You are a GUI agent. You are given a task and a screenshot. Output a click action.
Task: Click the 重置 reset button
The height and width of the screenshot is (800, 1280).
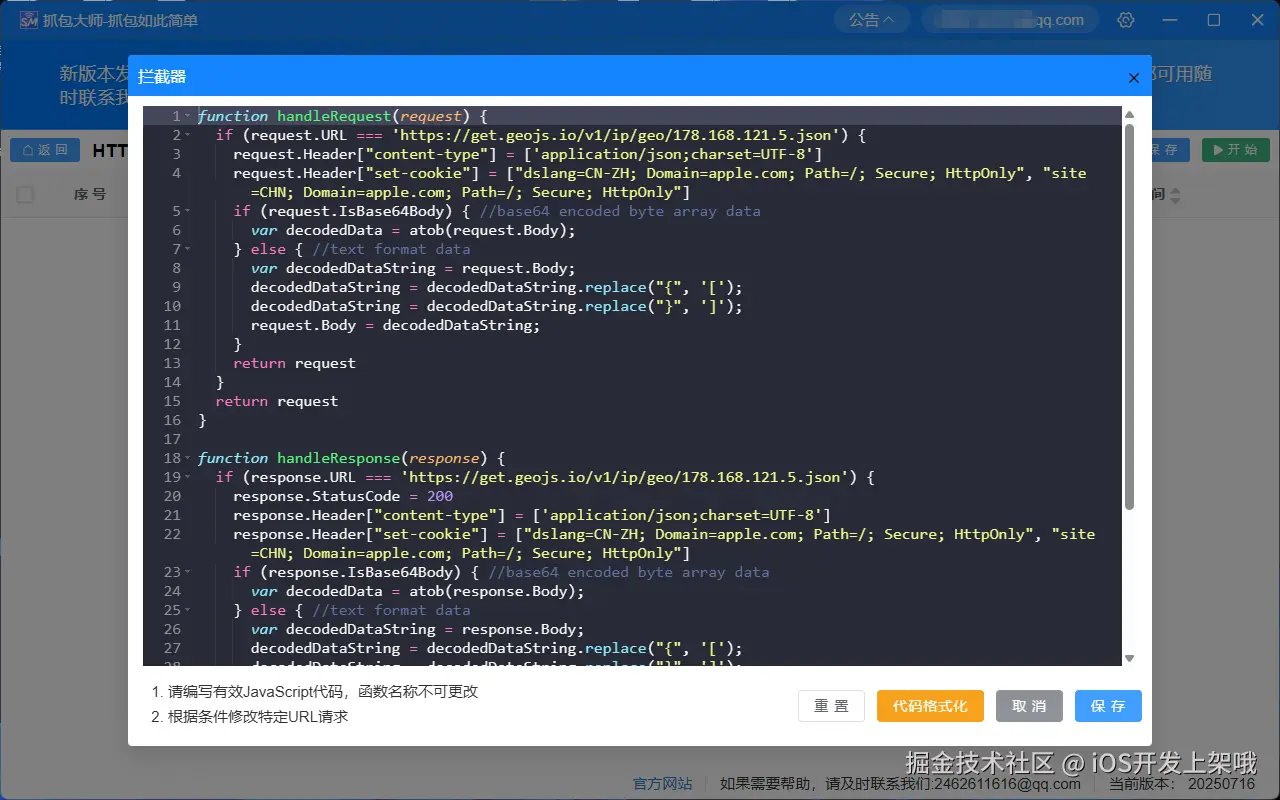click(831, 706)
